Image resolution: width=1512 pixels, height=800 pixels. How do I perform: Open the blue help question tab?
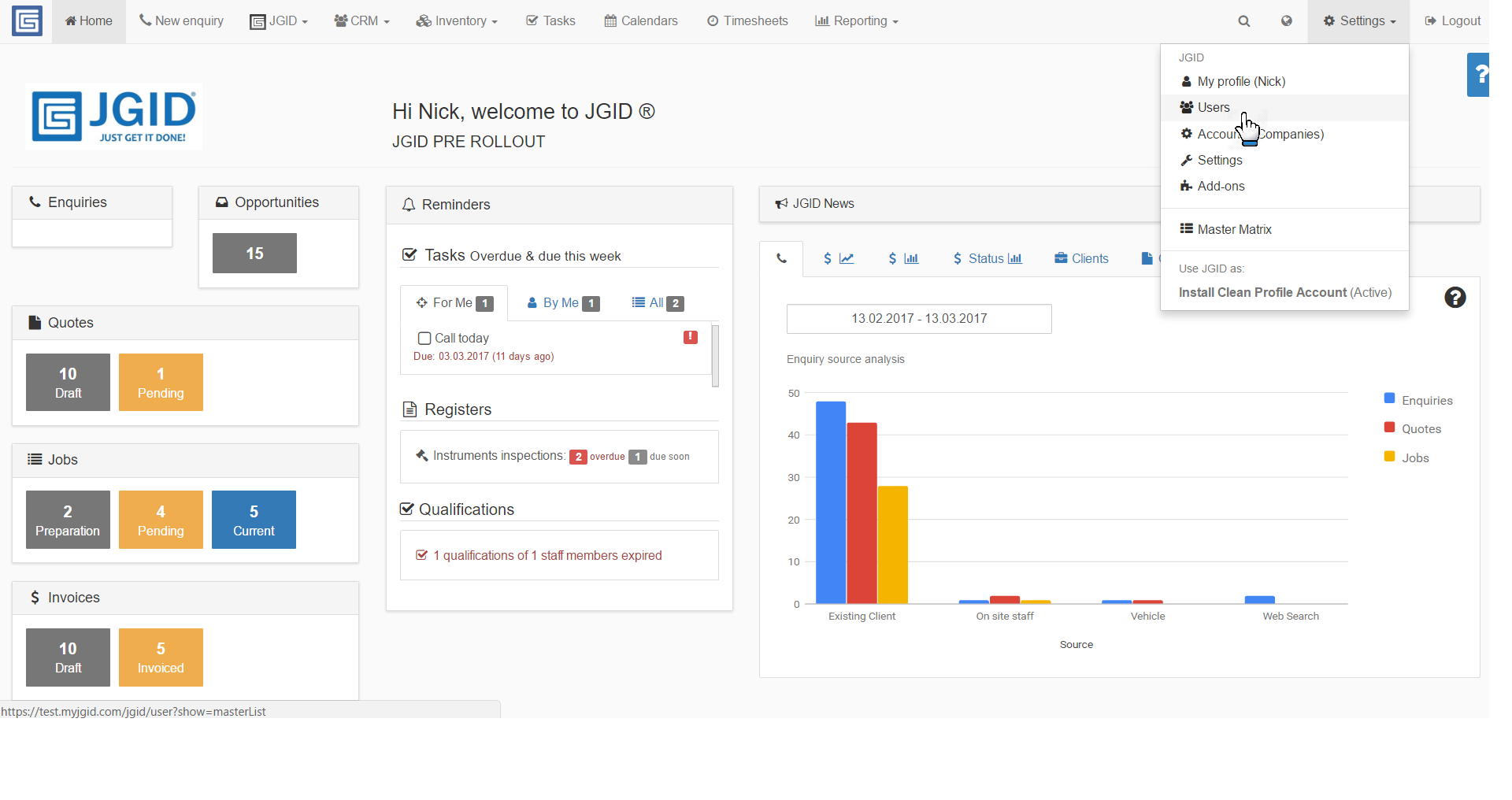[1478, 75]
